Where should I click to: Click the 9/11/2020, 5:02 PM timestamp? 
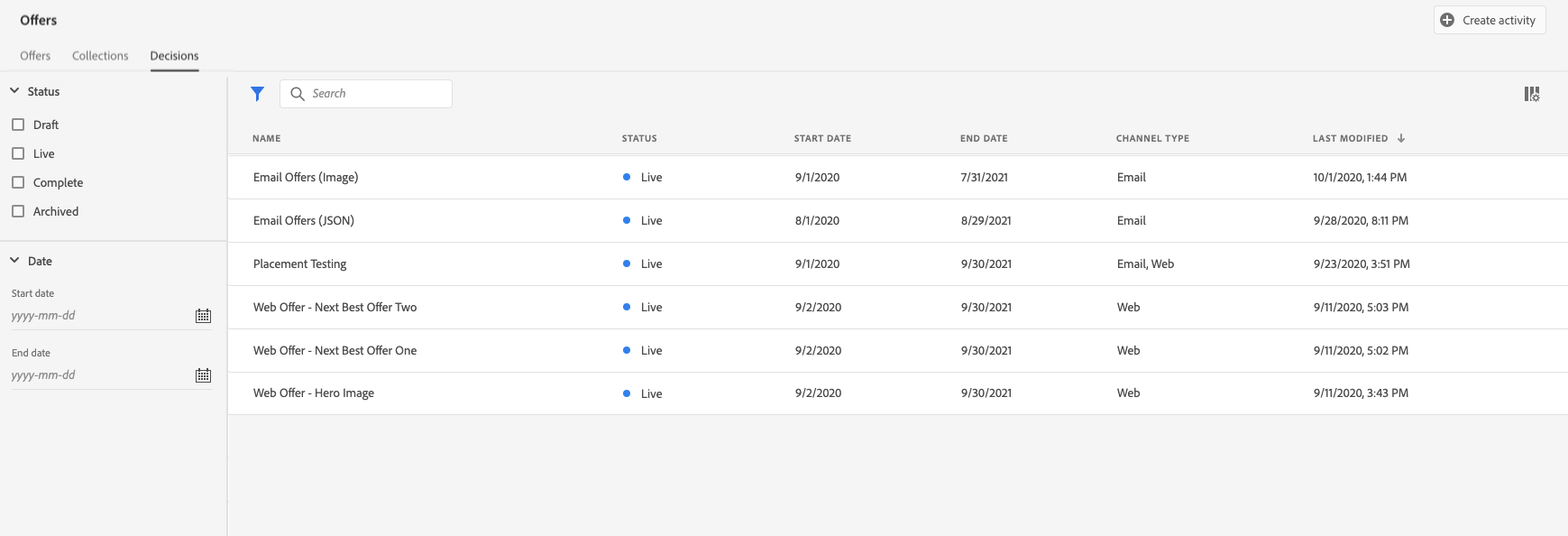click(1361, 350)
